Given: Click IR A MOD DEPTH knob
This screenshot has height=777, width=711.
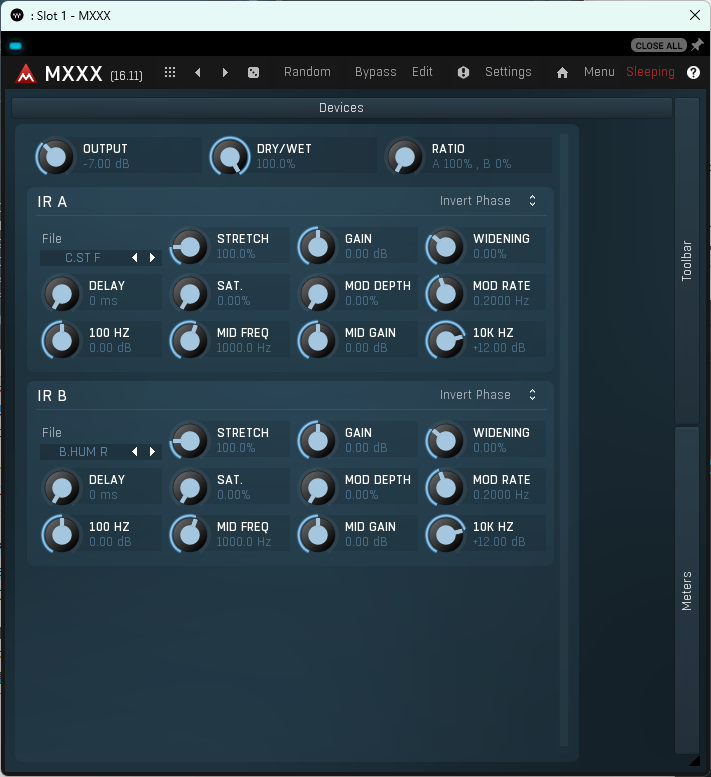Looking at the screenshot, I should pos(317,293).
